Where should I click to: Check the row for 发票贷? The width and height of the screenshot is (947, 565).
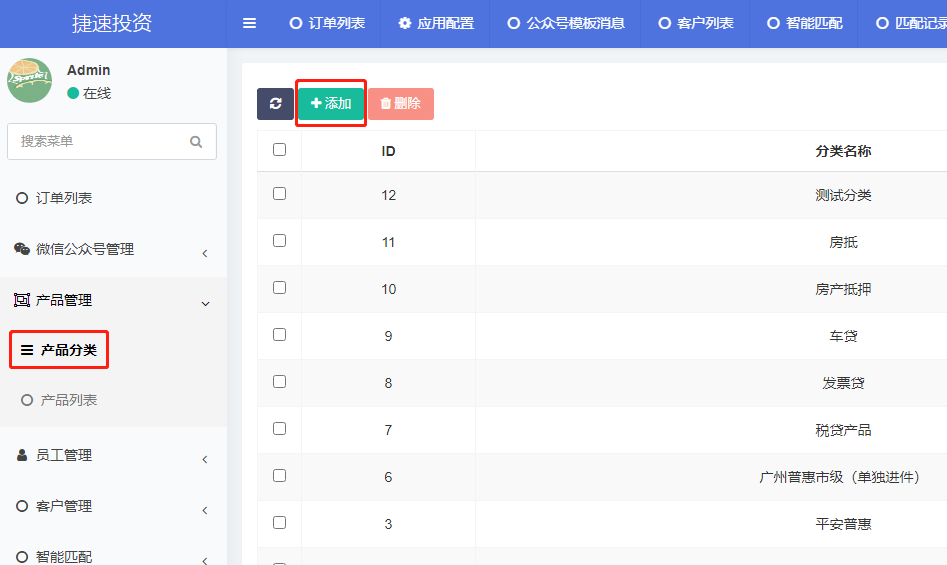point(279,381)
